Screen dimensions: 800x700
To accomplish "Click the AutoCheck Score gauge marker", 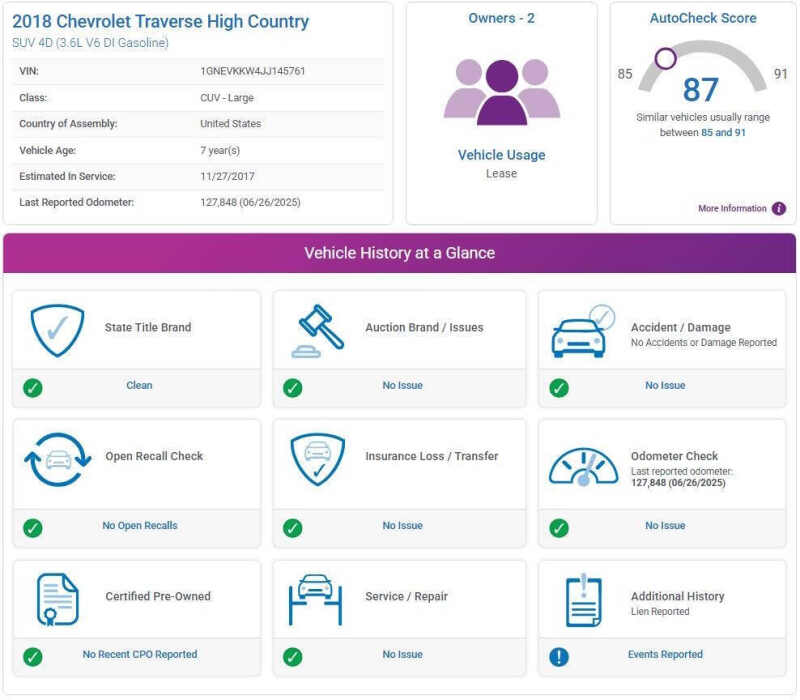I will click(x=664, y=58).
